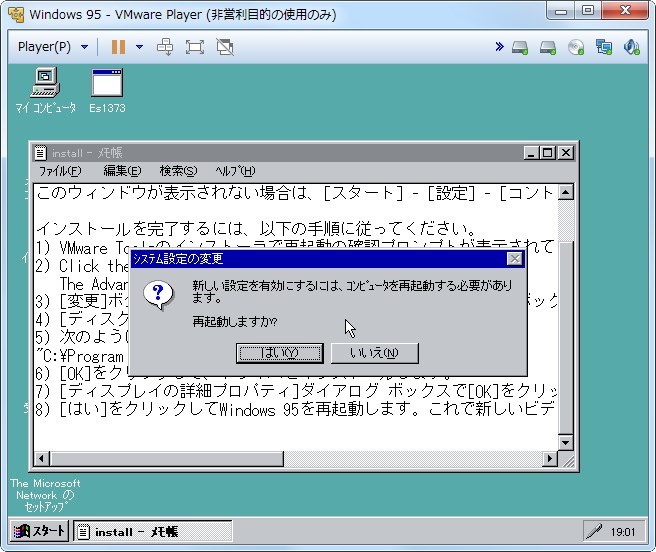Image resolution: width=656 pixels, height=552 pixels.
Task: Click the 19:01 clock in tray
Action: (623, 532)
